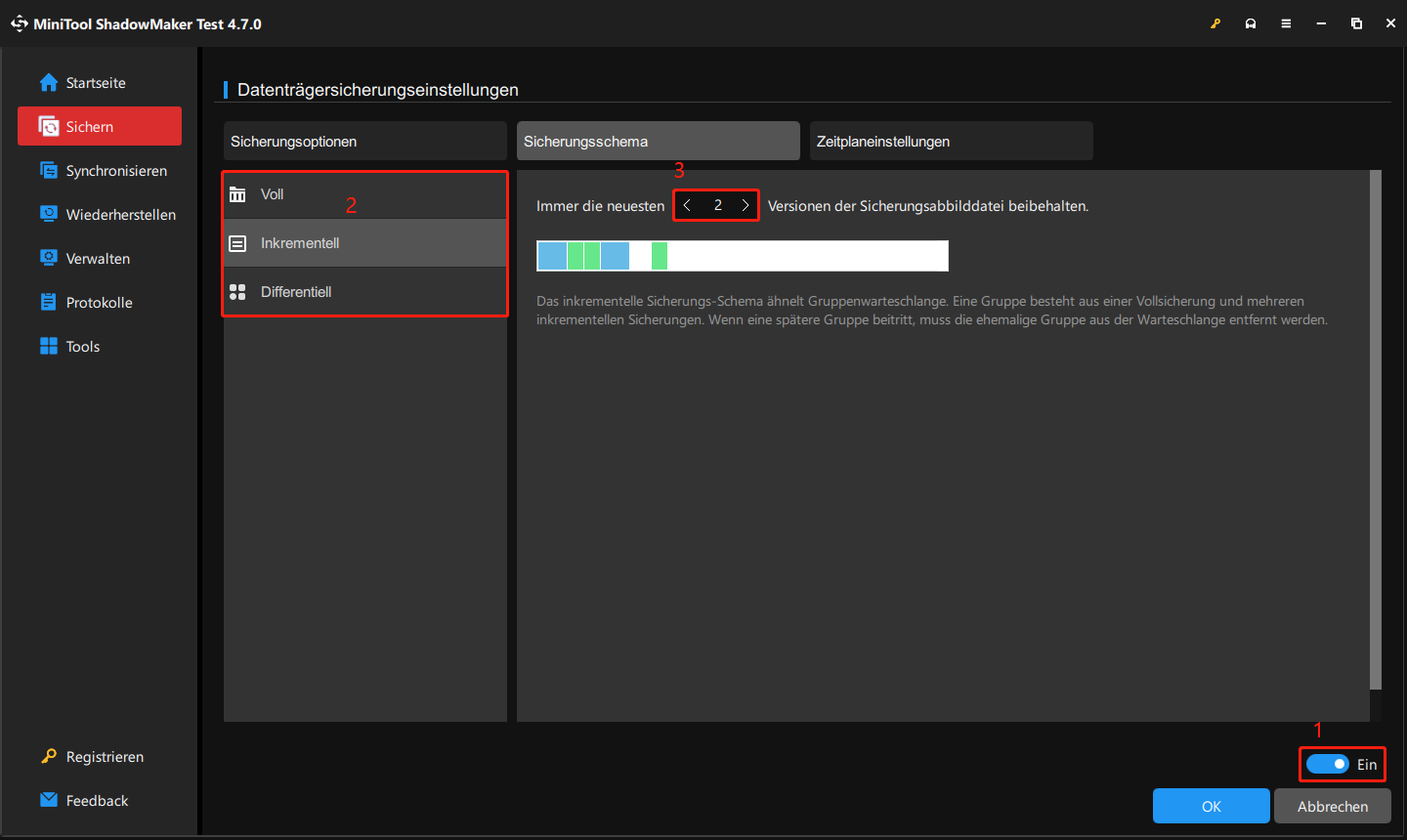
Task: Click the Feedback envelope icon
Action: [x=49, y=800]
